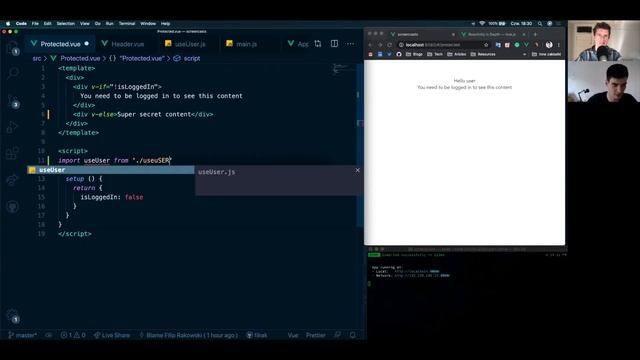
Task: Click the "Protected.vue" object breadcrumb
Action: 137,58
